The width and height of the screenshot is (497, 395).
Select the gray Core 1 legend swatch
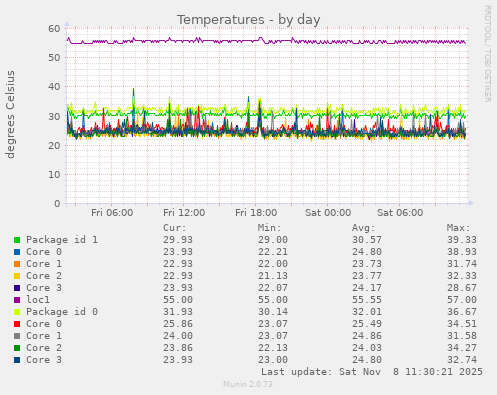[17, 336]
